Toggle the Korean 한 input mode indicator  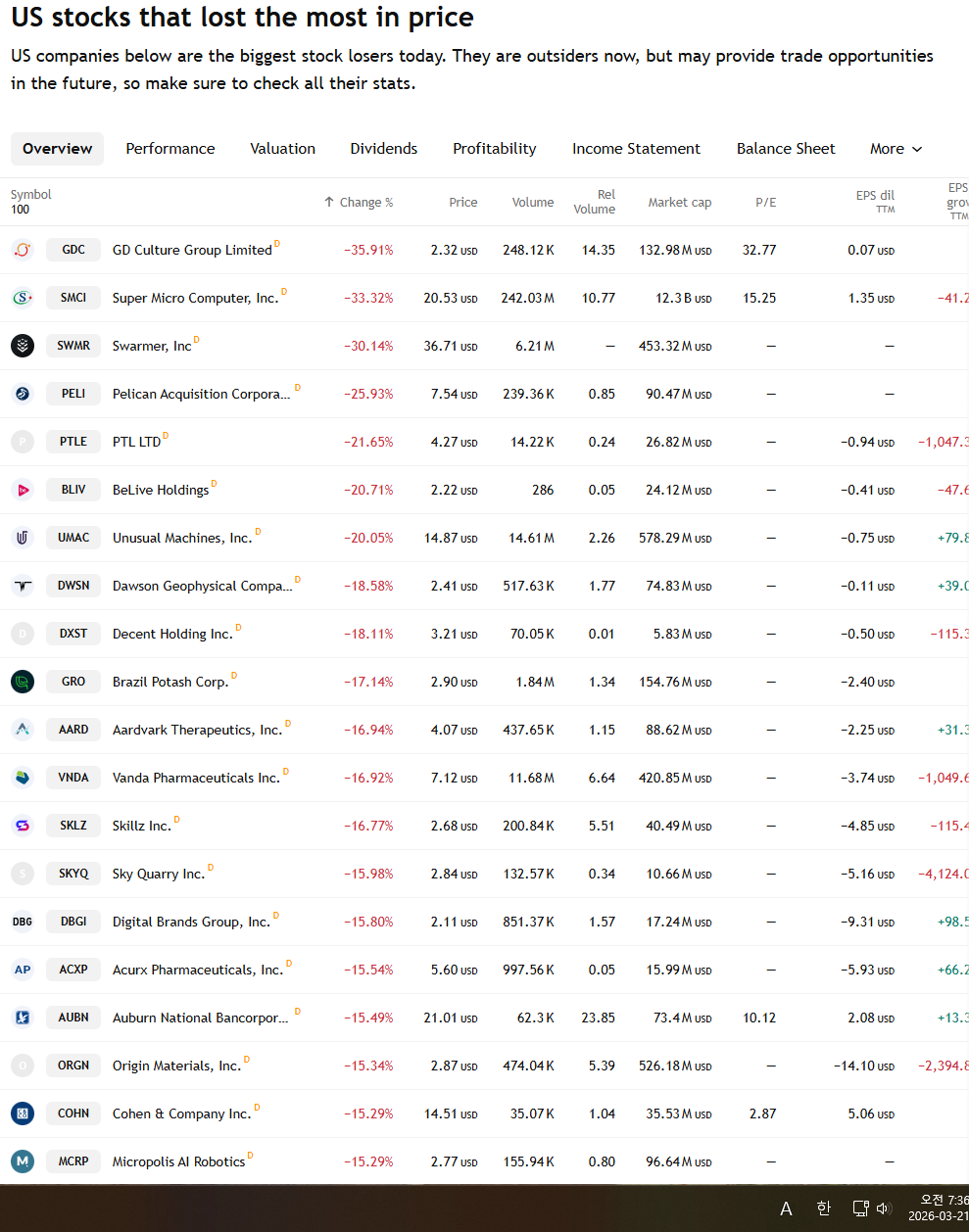tap(823, 1208)
